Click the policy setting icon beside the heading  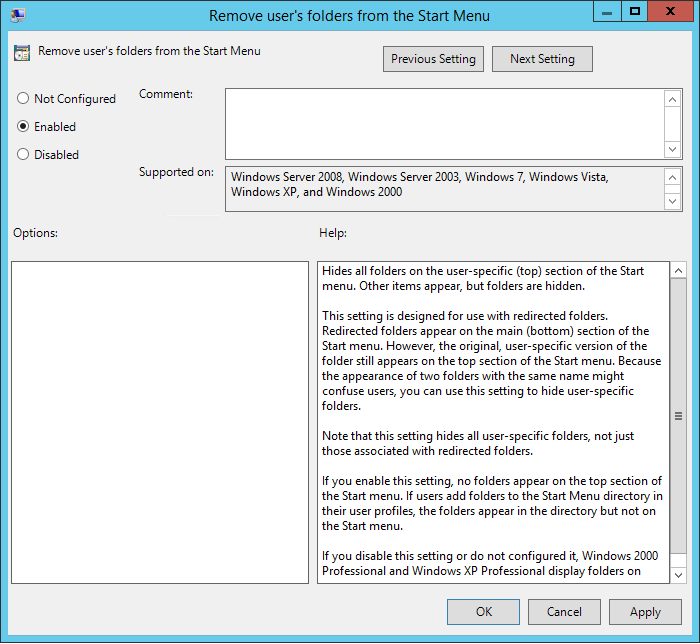coord(22,53)
